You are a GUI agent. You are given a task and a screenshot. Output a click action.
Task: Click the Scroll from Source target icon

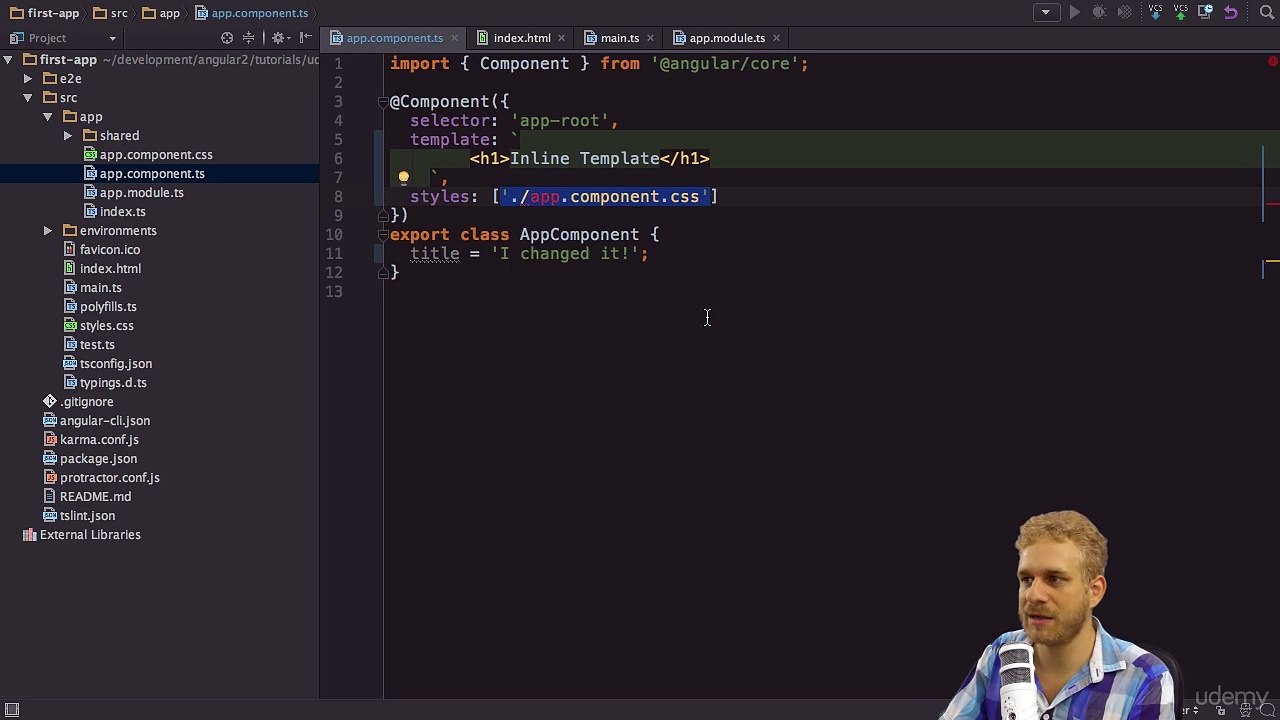coord(227,38)
